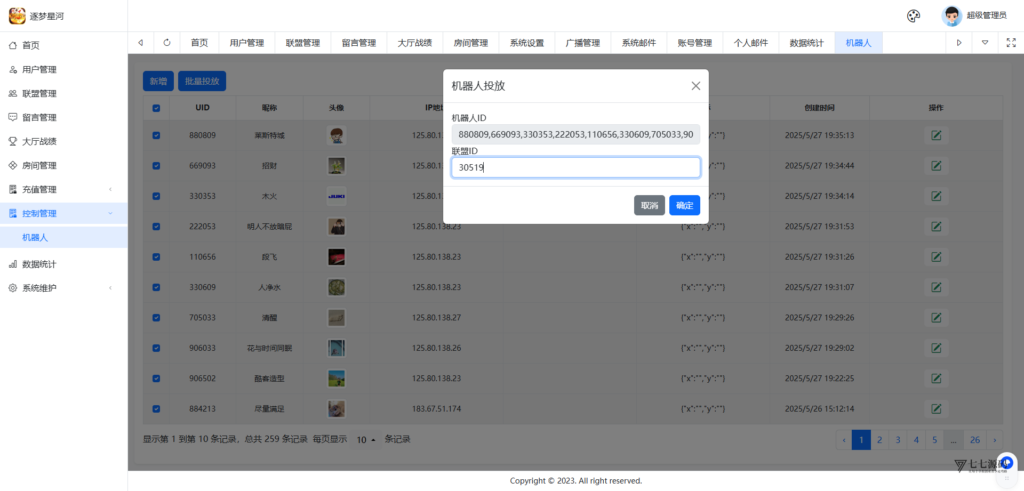Expand the 系统维护 sidebar menu
Screen dimensions: 1024x491
point(63,288)
